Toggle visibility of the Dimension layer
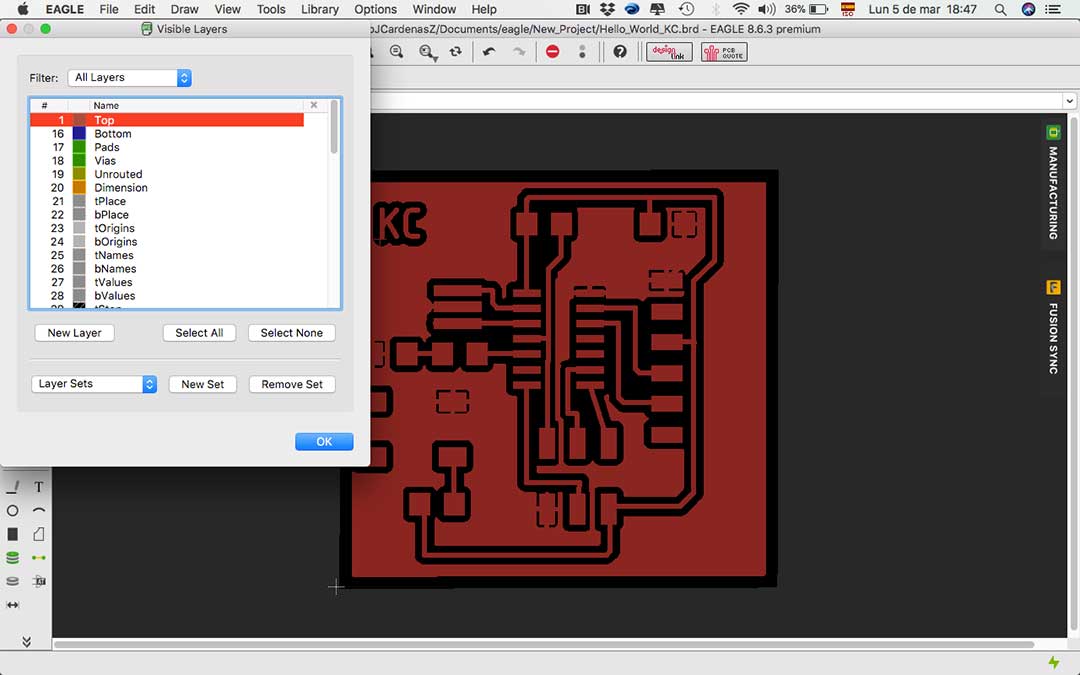1080x675 pixels. [120, 188]
